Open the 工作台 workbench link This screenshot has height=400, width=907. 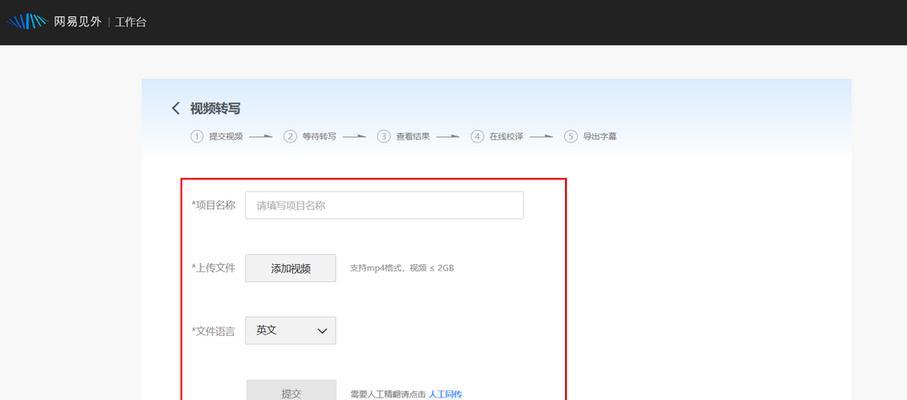click(131, 23)
